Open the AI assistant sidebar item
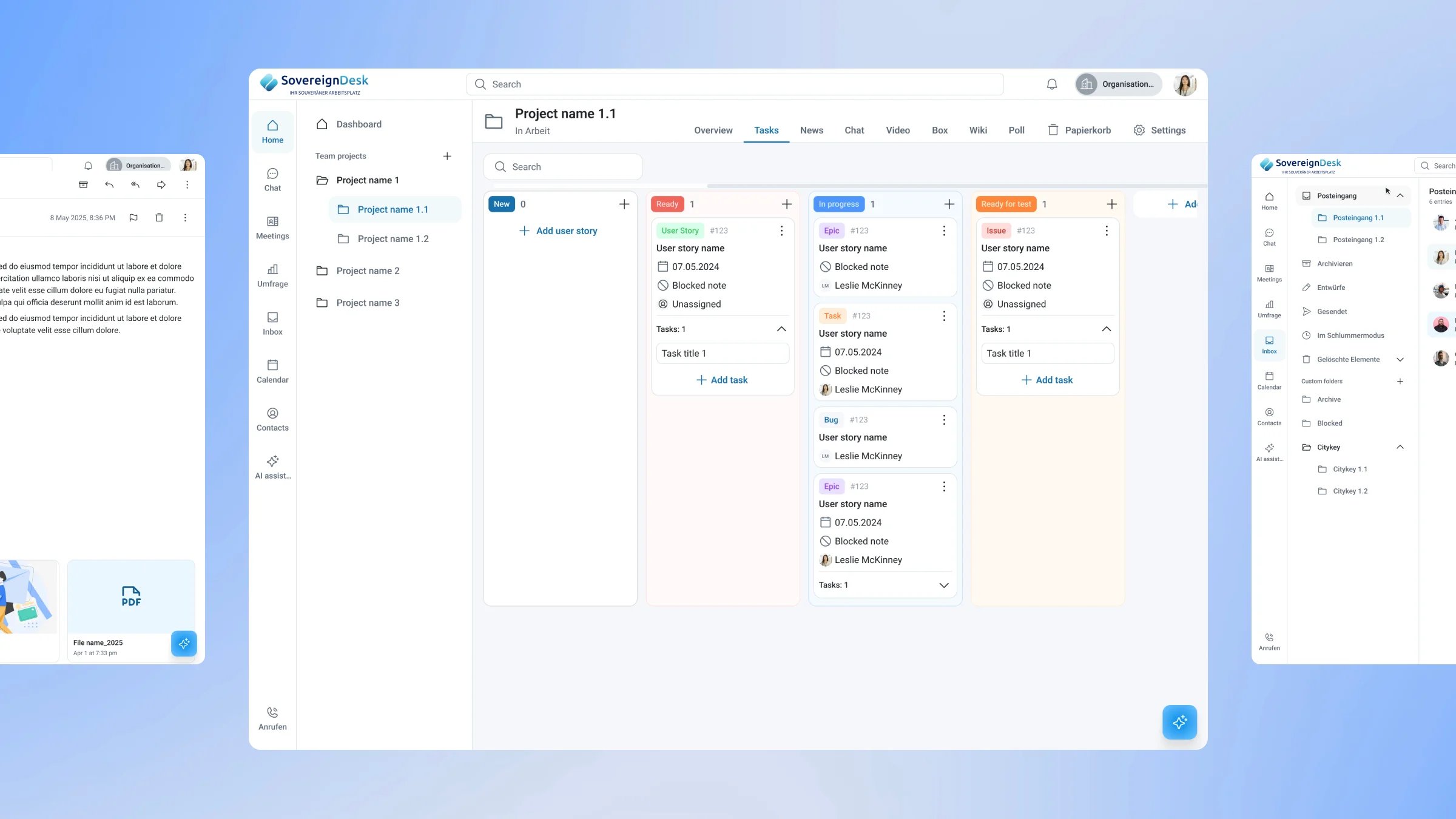 (272, 467)
